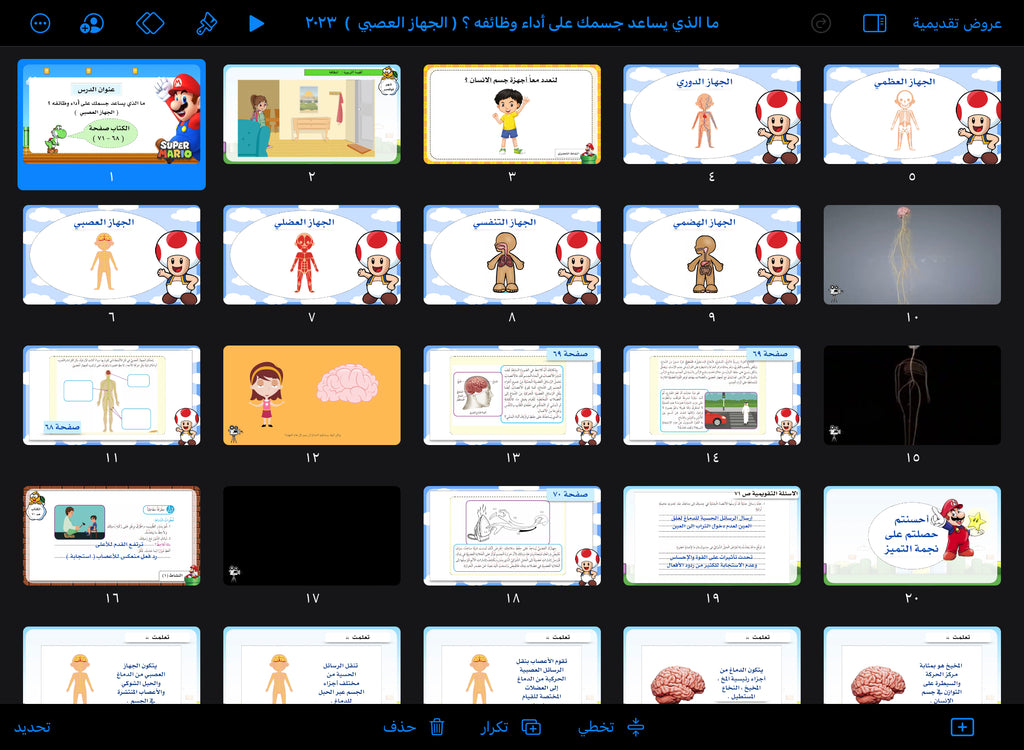
Task: Tap the حذف delete slide button
Action: click(x=414, y=727)
